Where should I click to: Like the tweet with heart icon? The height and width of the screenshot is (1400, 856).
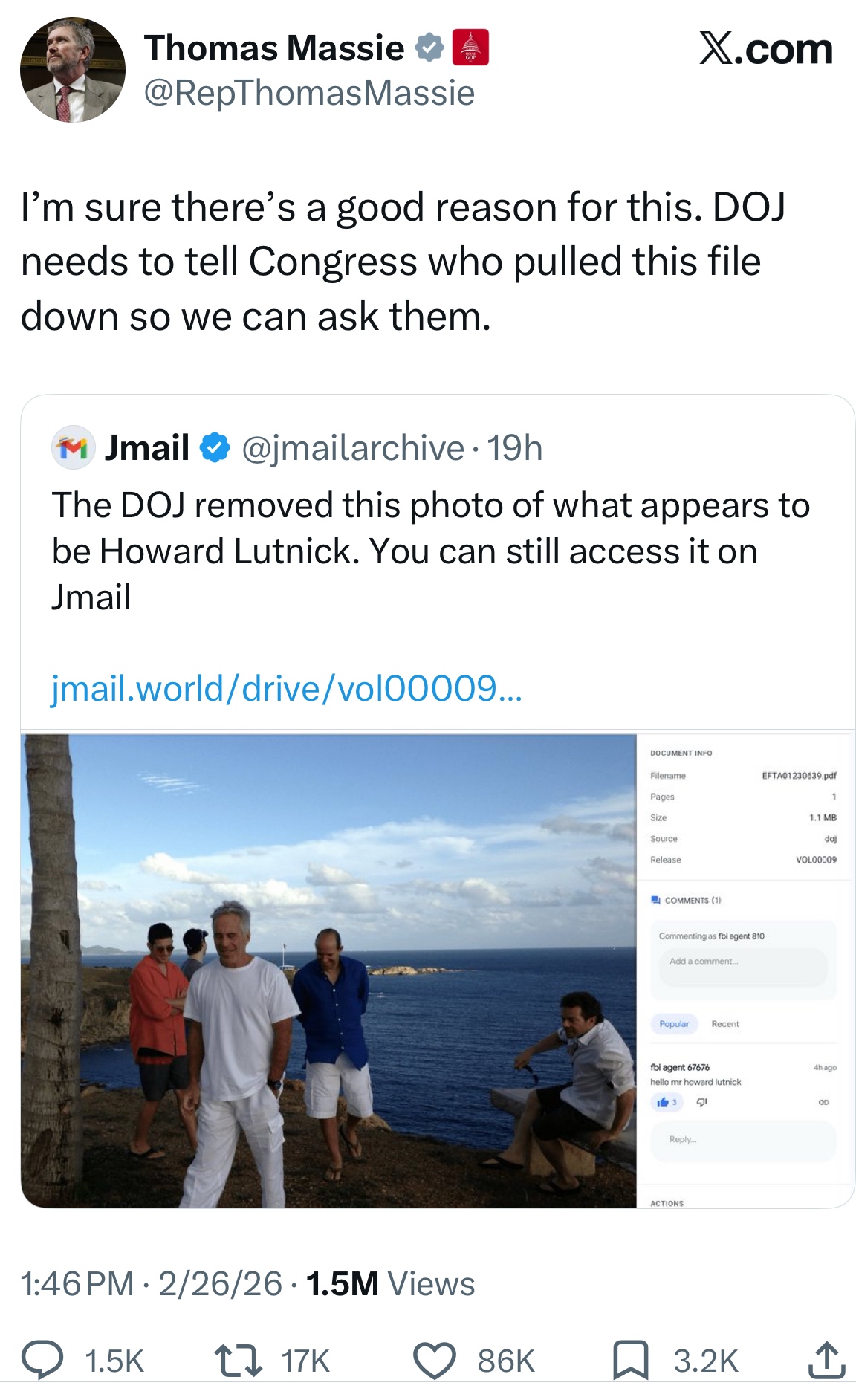(x=434, y=1361)
